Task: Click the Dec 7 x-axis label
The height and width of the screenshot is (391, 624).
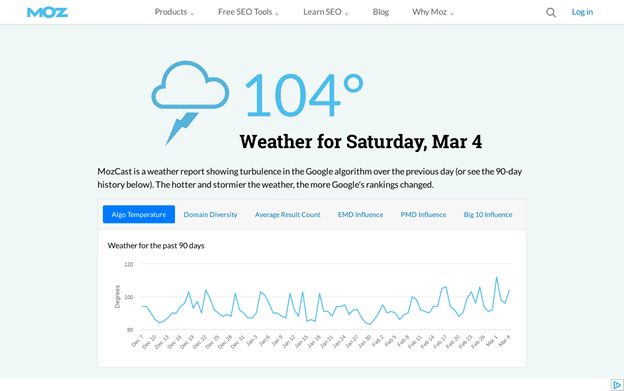Action: 137,340
